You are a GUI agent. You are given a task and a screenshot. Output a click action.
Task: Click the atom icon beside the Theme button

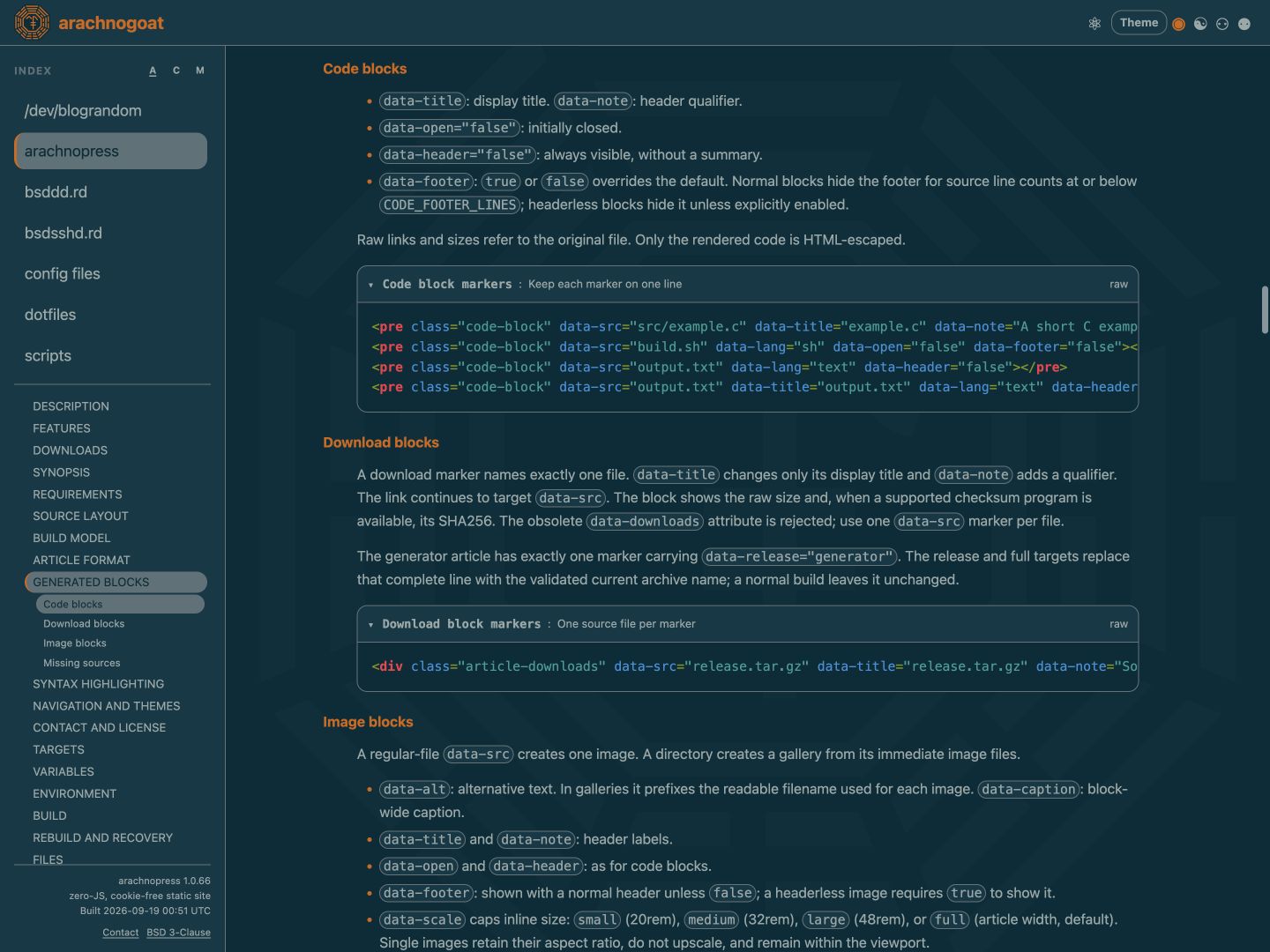click(1094, 24)
